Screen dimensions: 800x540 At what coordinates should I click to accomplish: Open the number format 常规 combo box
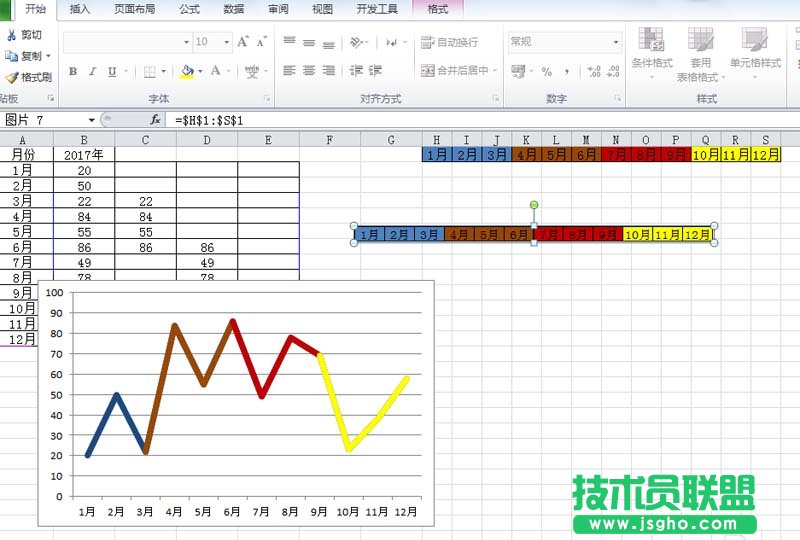tap(565, 42)
